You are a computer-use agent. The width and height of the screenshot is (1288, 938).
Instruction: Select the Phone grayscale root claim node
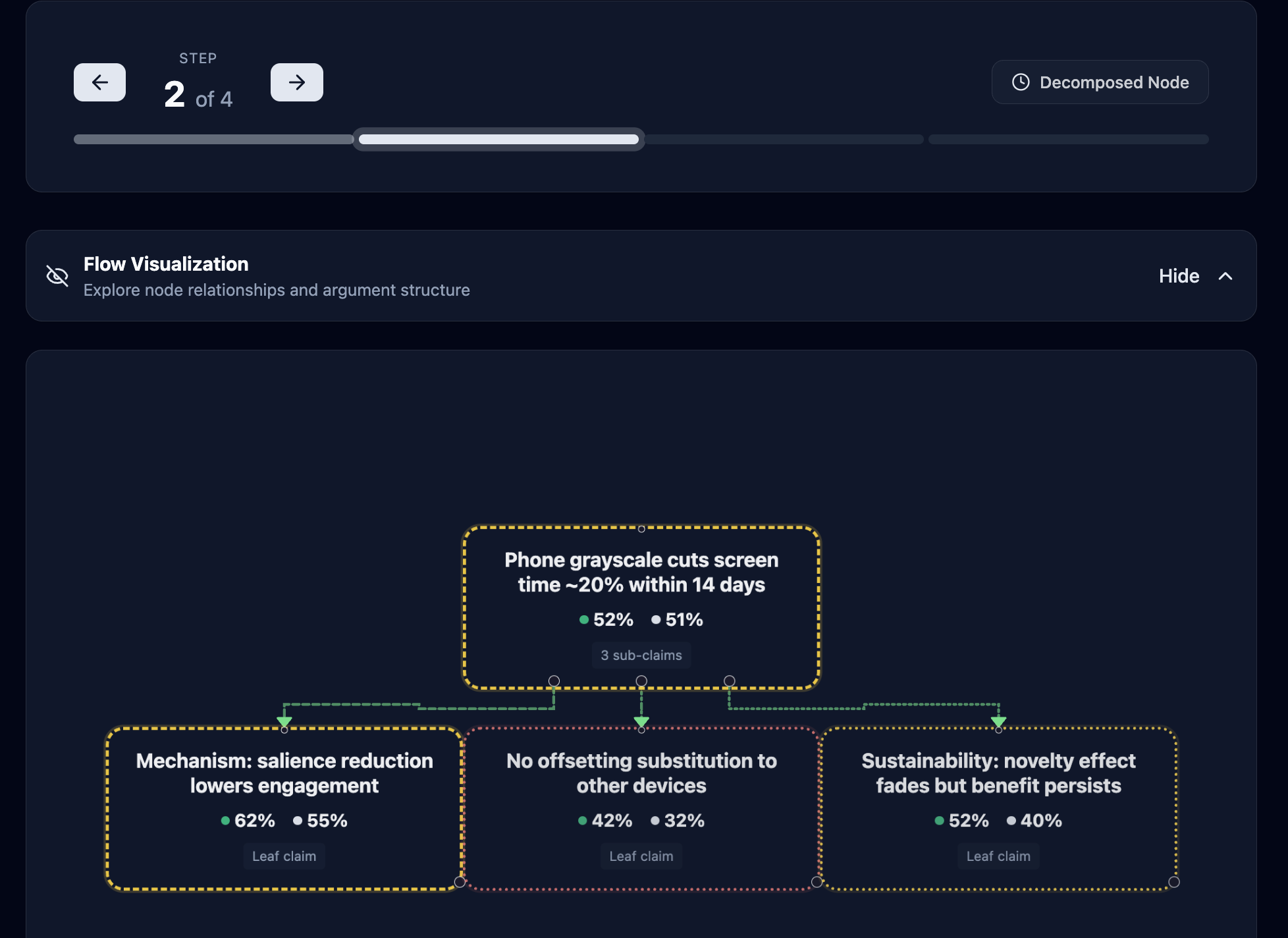coord(641,572)
